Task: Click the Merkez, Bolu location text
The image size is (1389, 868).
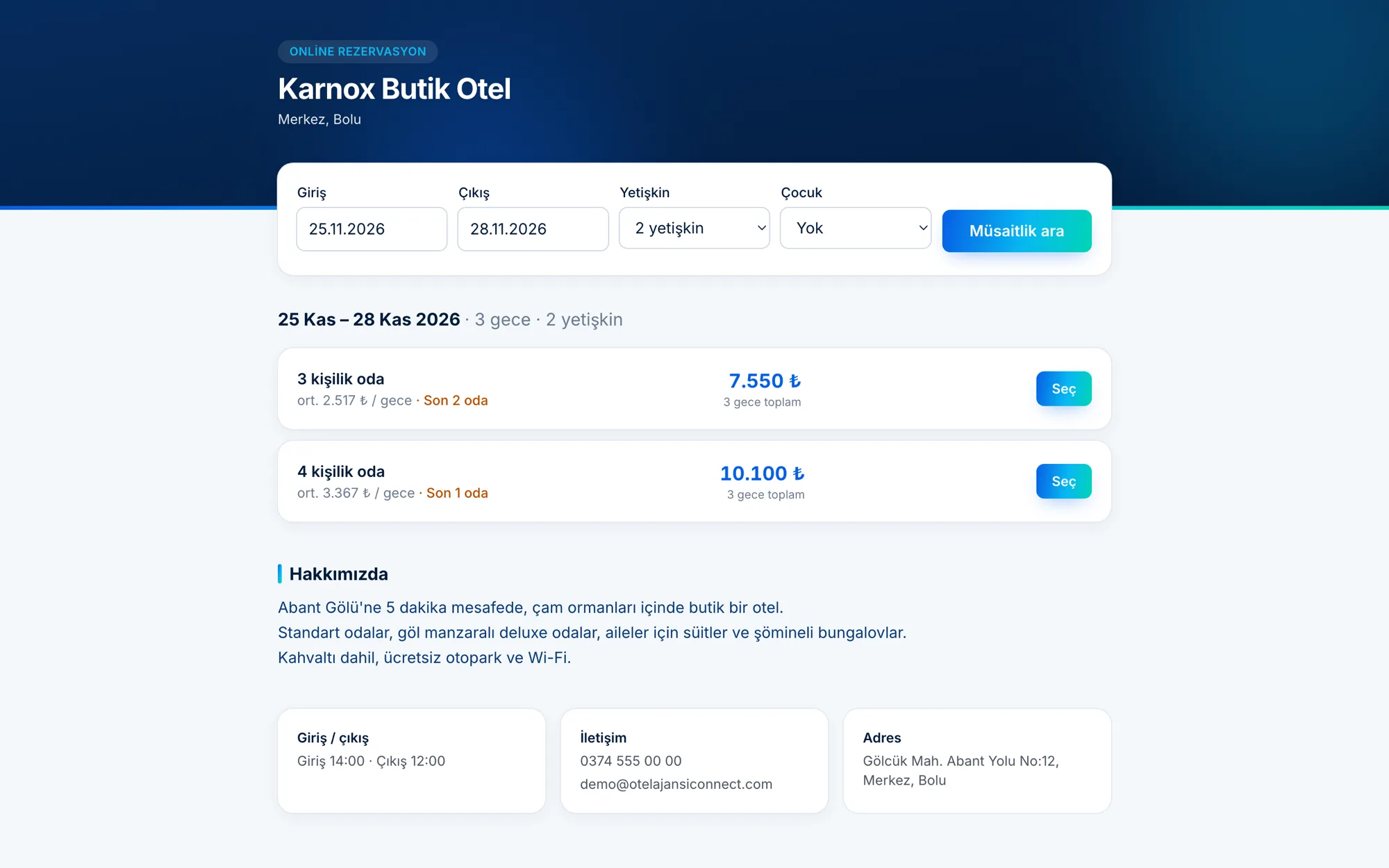Action: 319,119
